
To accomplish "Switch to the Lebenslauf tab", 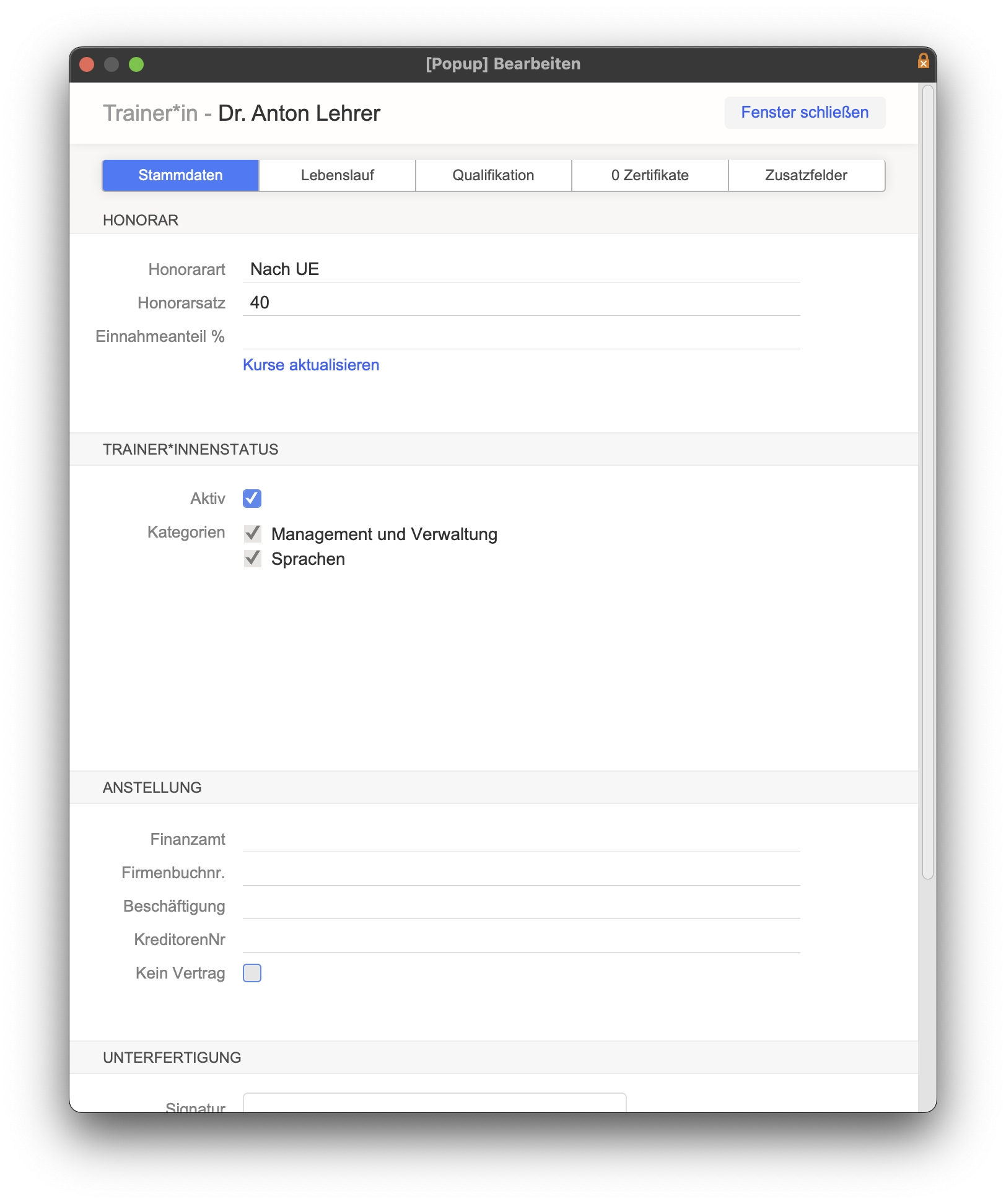I will (x=337, y=175).
